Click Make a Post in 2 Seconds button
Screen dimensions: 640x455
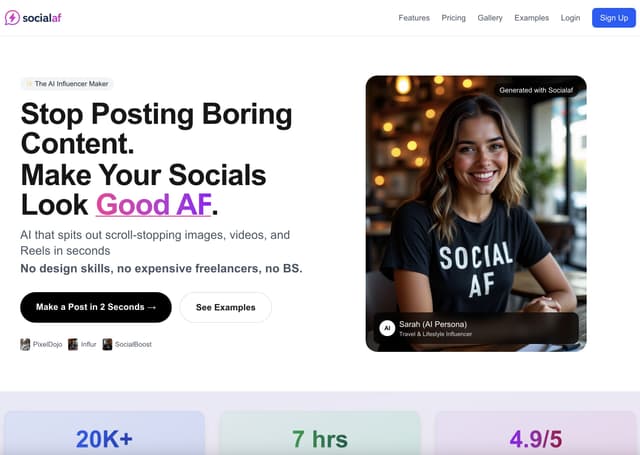[x=96, y=307]
